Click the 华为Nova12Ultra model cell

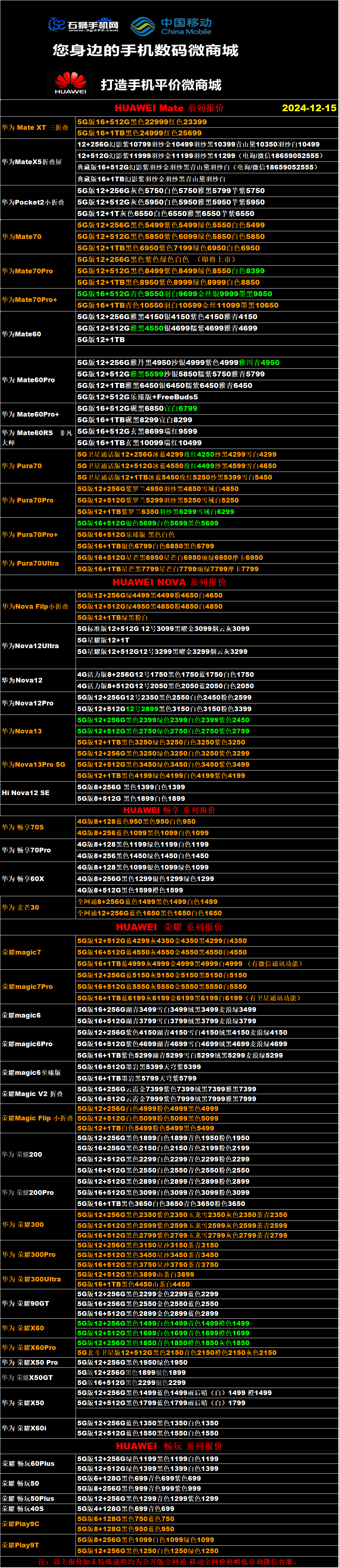[38, 646]
